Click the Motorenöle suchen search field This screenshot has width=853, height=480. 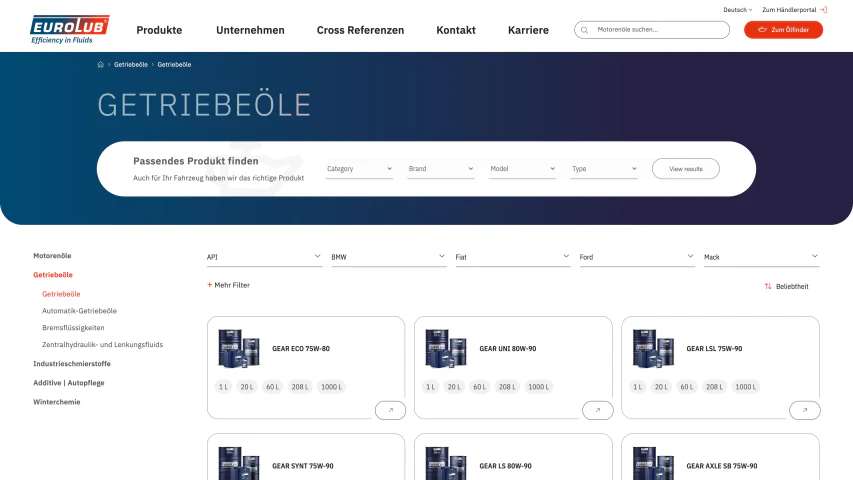pyautogui.click(x=652, y=30)
